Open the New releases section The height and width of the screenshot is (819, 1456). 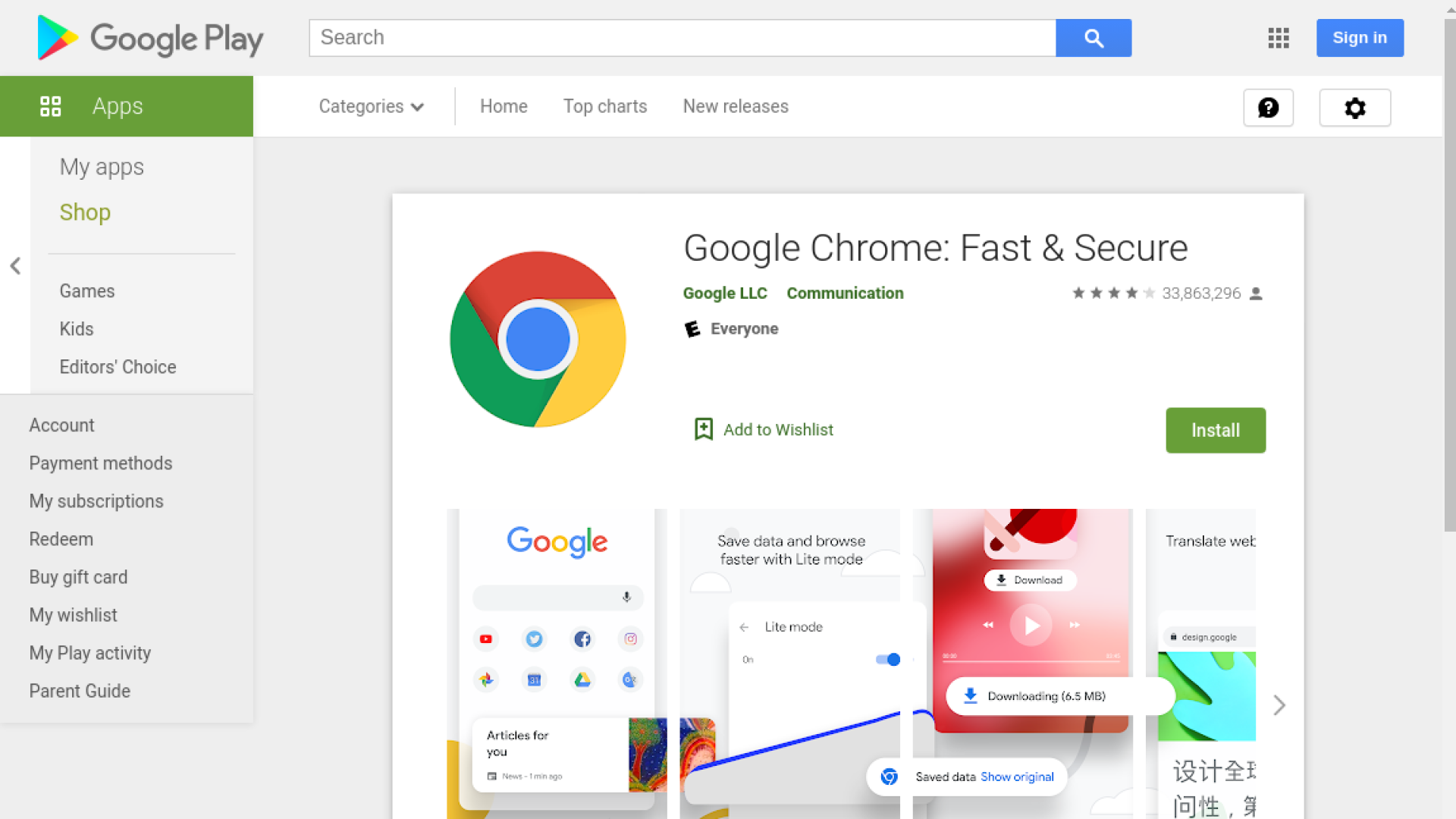point(735,106)
